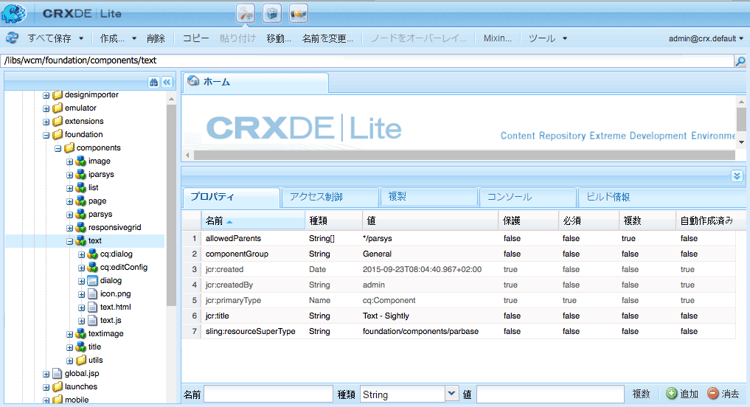Click the binoculars find icon in tree panel
The width and height of the screenshot is (750, 407).
[x=154, y=82]
